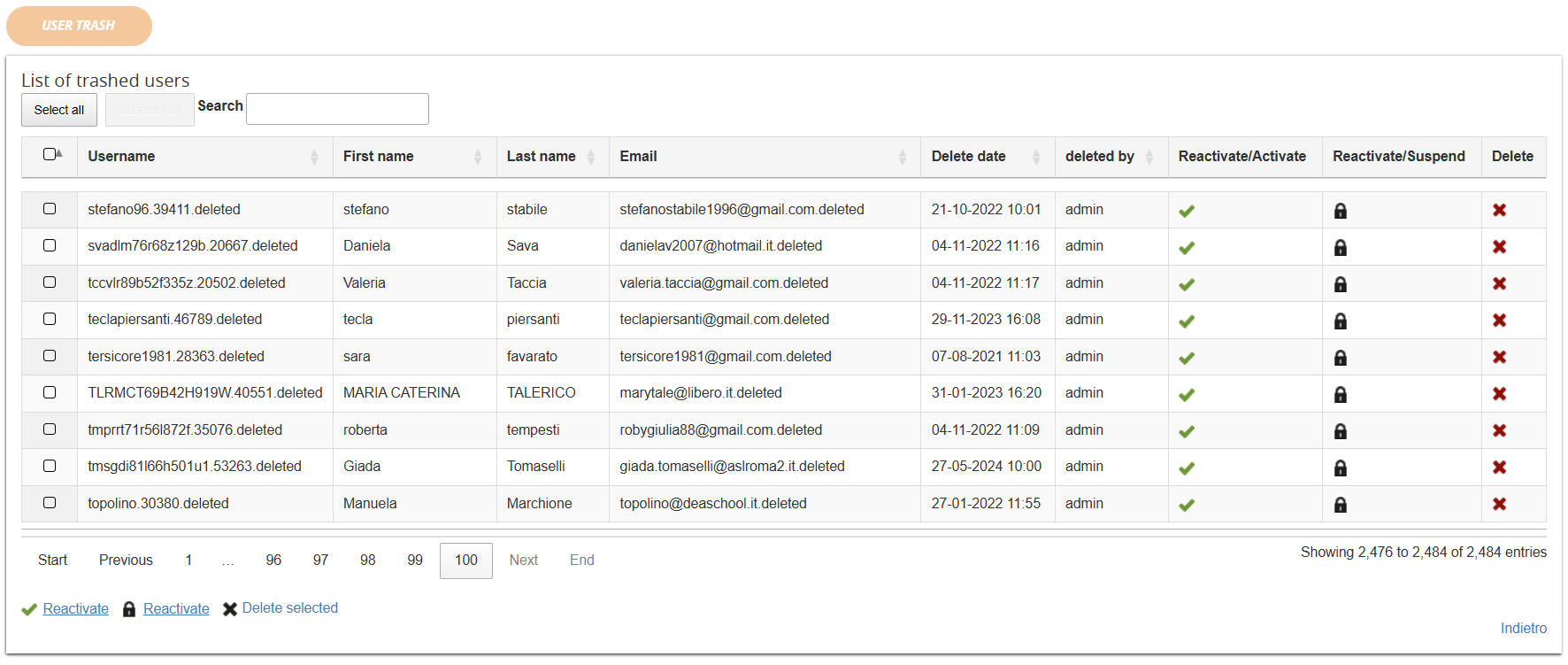Viewport: 1568px width, 665px height.
Task: Click red X for topolino user row
Action: tap(1499, 504)
